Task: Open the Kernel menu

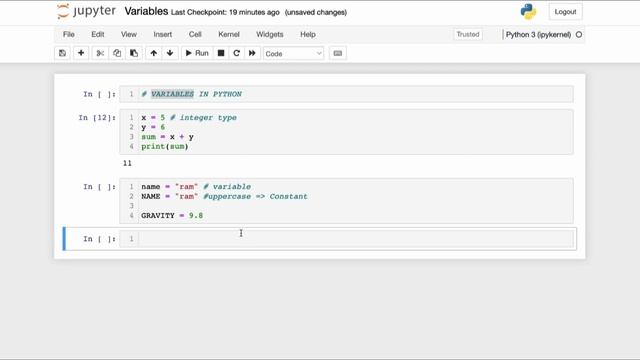Action: point(229,34)
